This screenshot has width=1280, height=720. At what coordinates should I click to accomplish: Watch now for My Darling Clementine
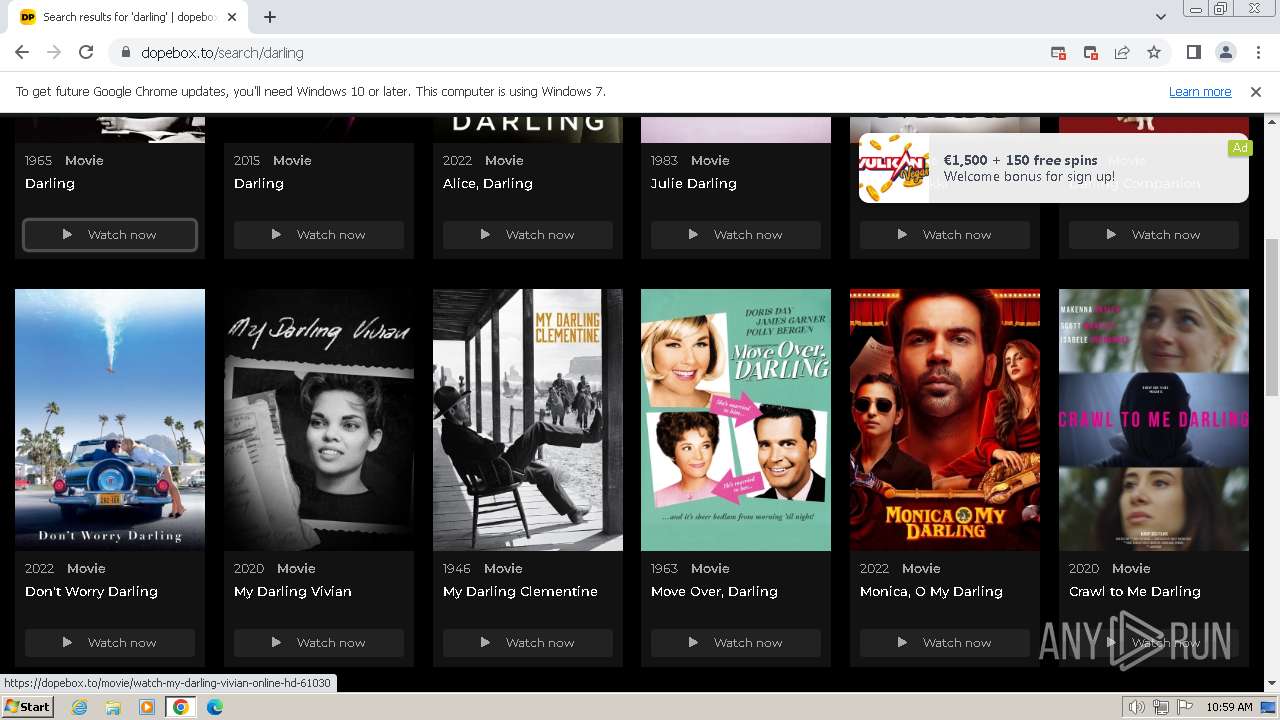coord(528,643)
